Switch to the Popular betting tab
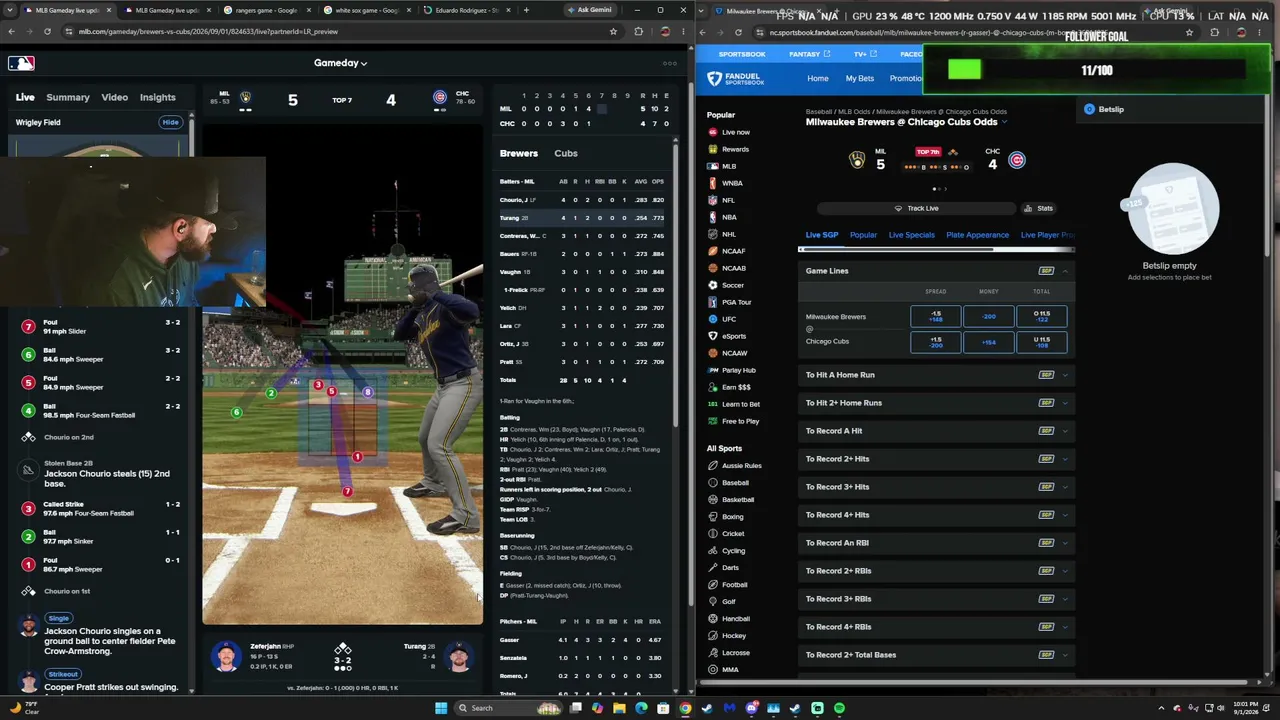This screenshot has height=720, width=1280. (x=863, y=235)
